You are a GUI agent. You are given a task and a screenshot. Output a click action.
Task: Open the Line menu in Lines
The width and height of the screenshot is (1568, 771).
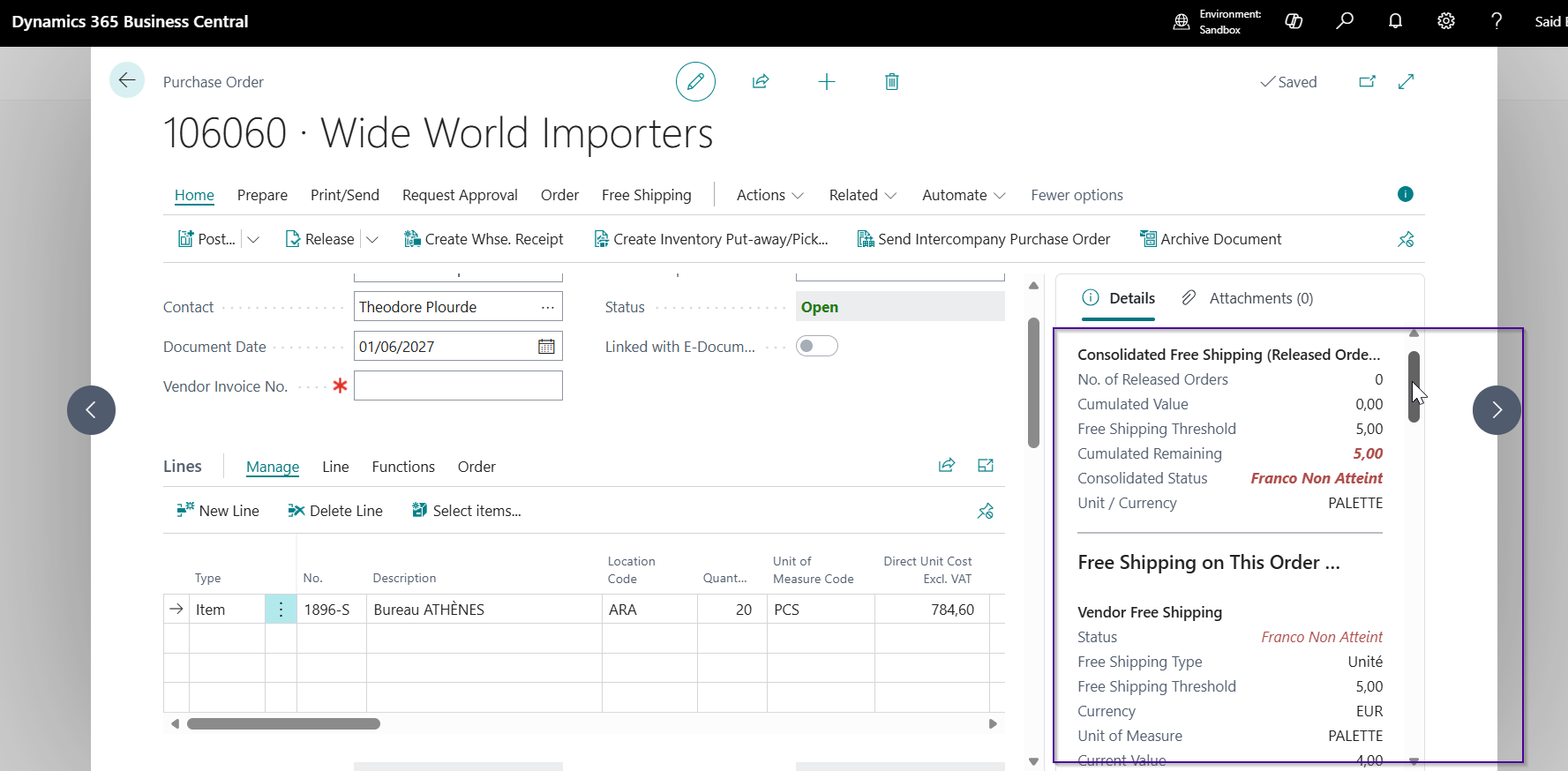point(335,467)
